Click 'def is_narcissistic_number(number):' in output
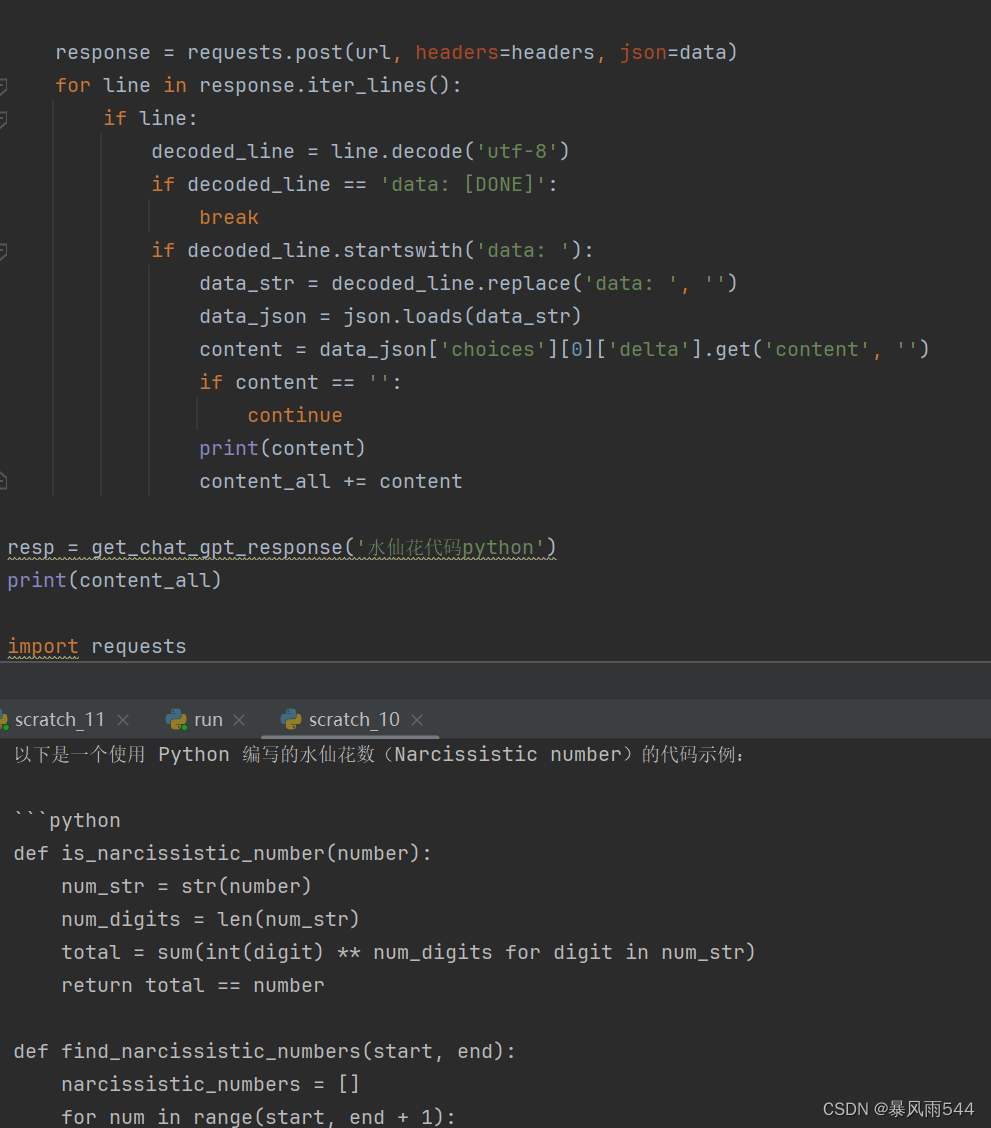 222,853
